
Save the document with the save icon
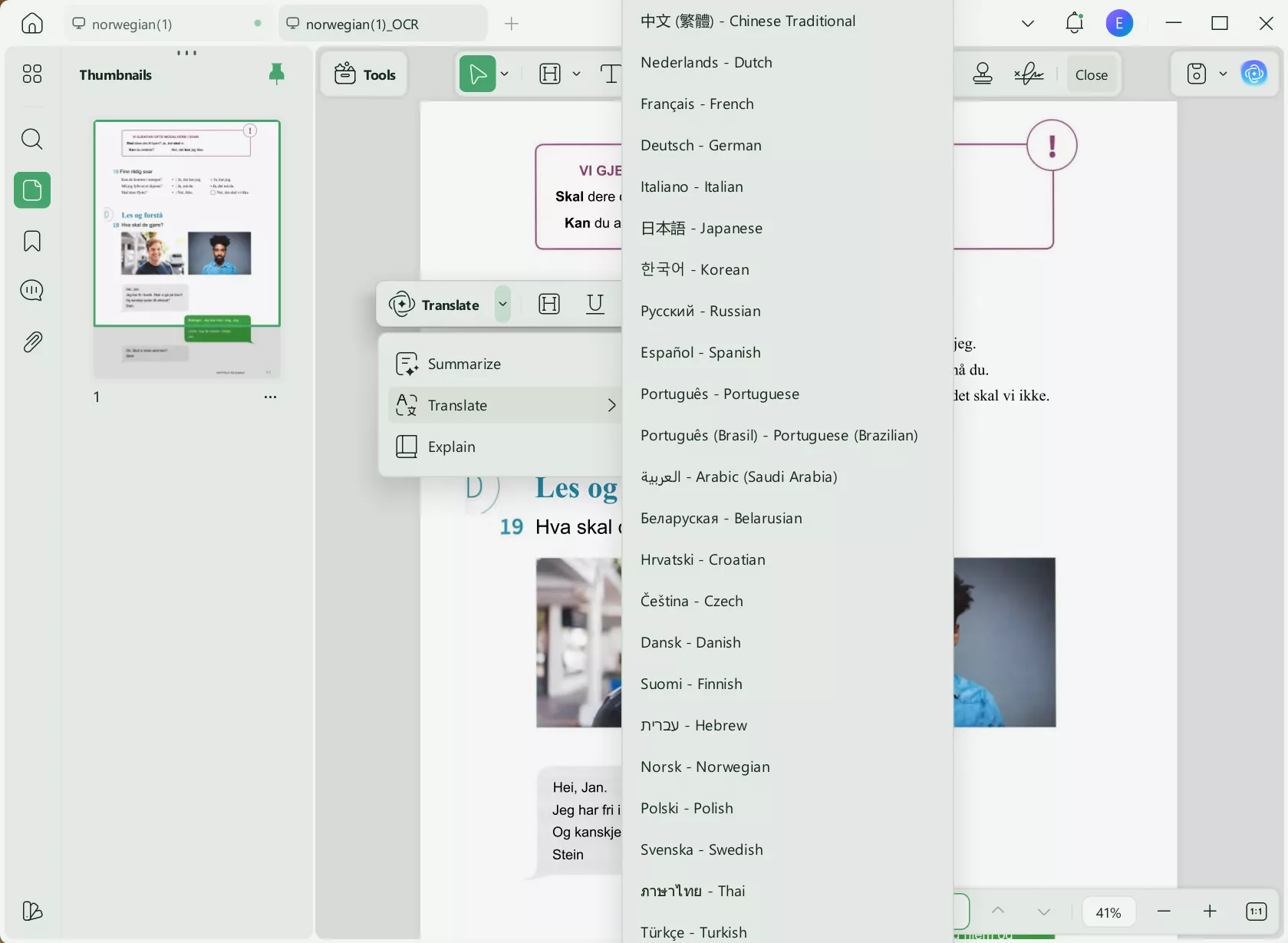[x=1196, y=74]
